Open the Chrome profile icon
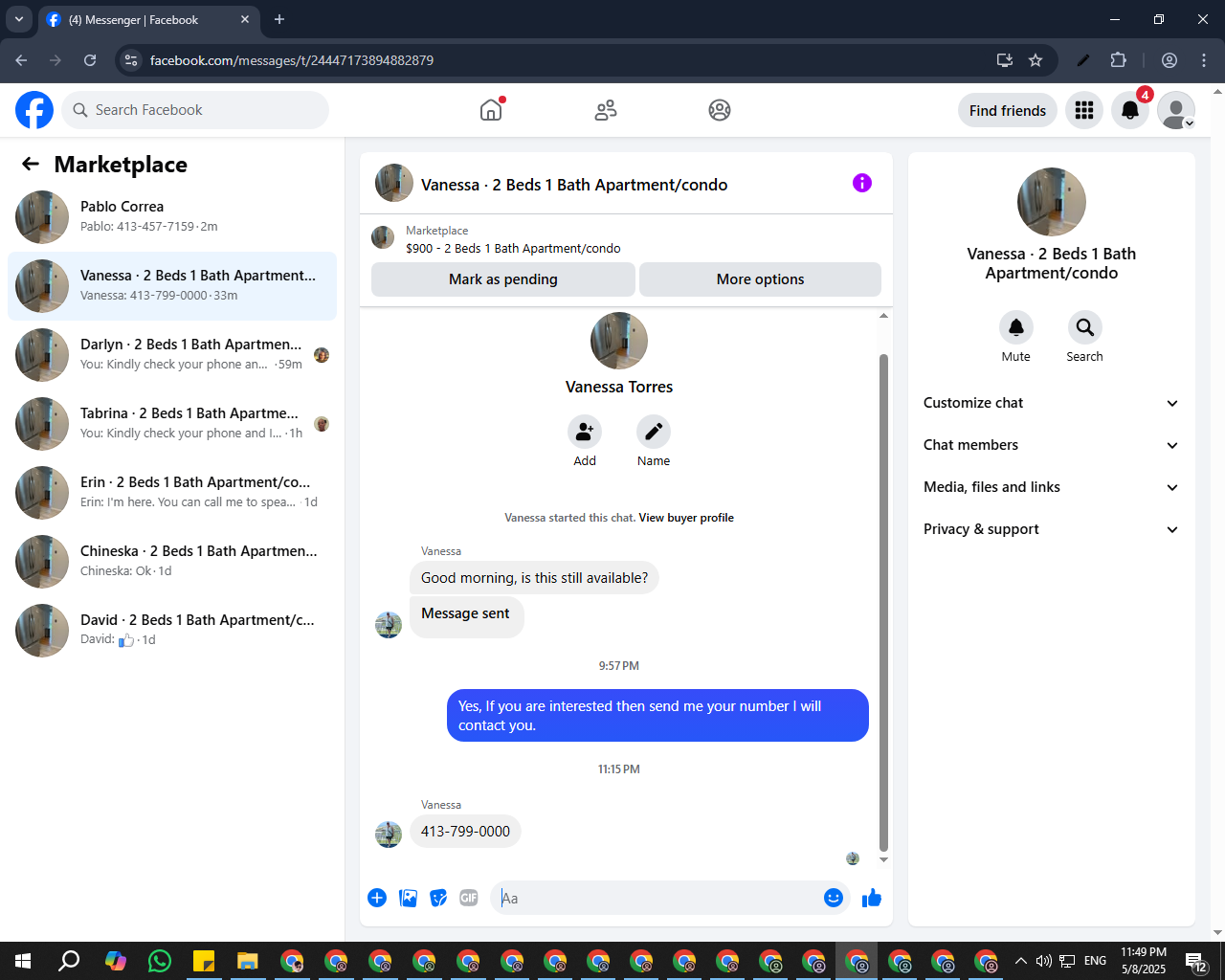This screenshot has height=980, width=1225. click(x=1169, y=60)
